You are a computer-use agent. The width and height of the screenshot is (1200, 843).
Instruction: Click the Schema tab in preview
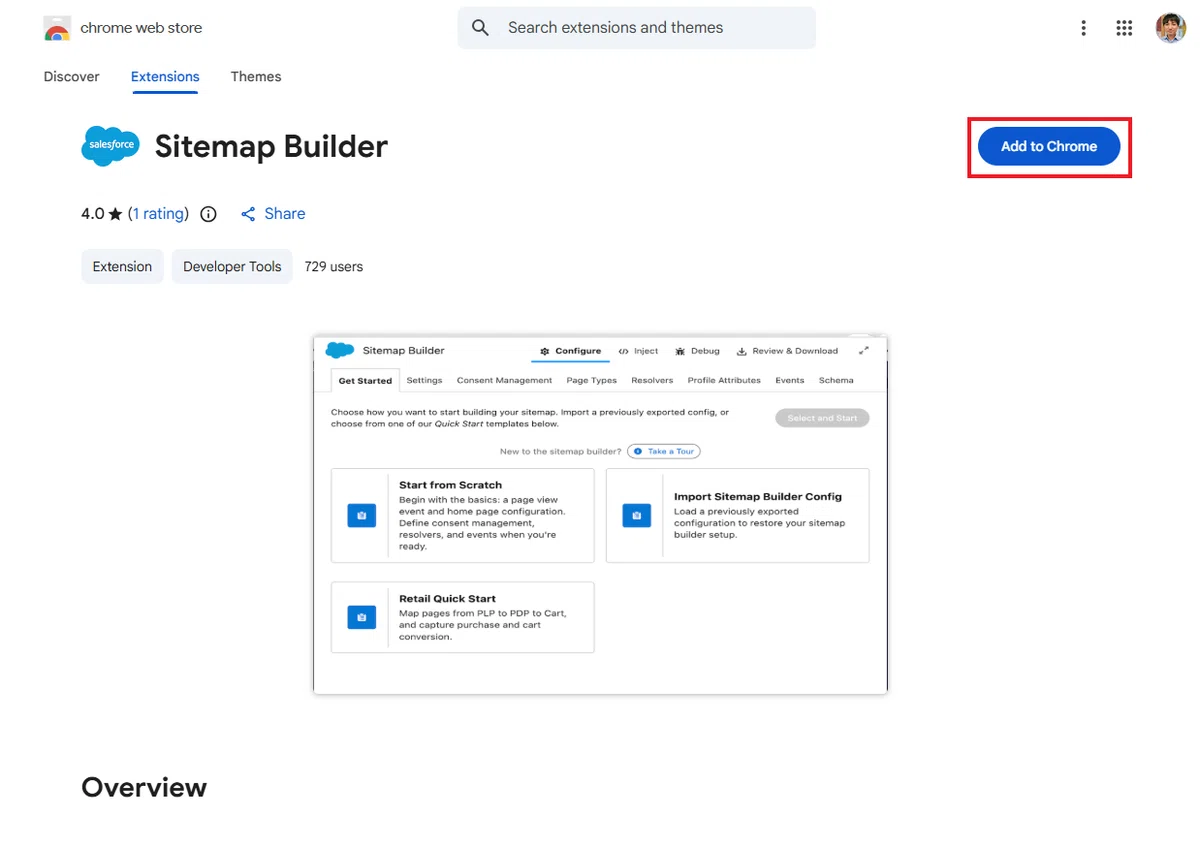coord(836,381)
